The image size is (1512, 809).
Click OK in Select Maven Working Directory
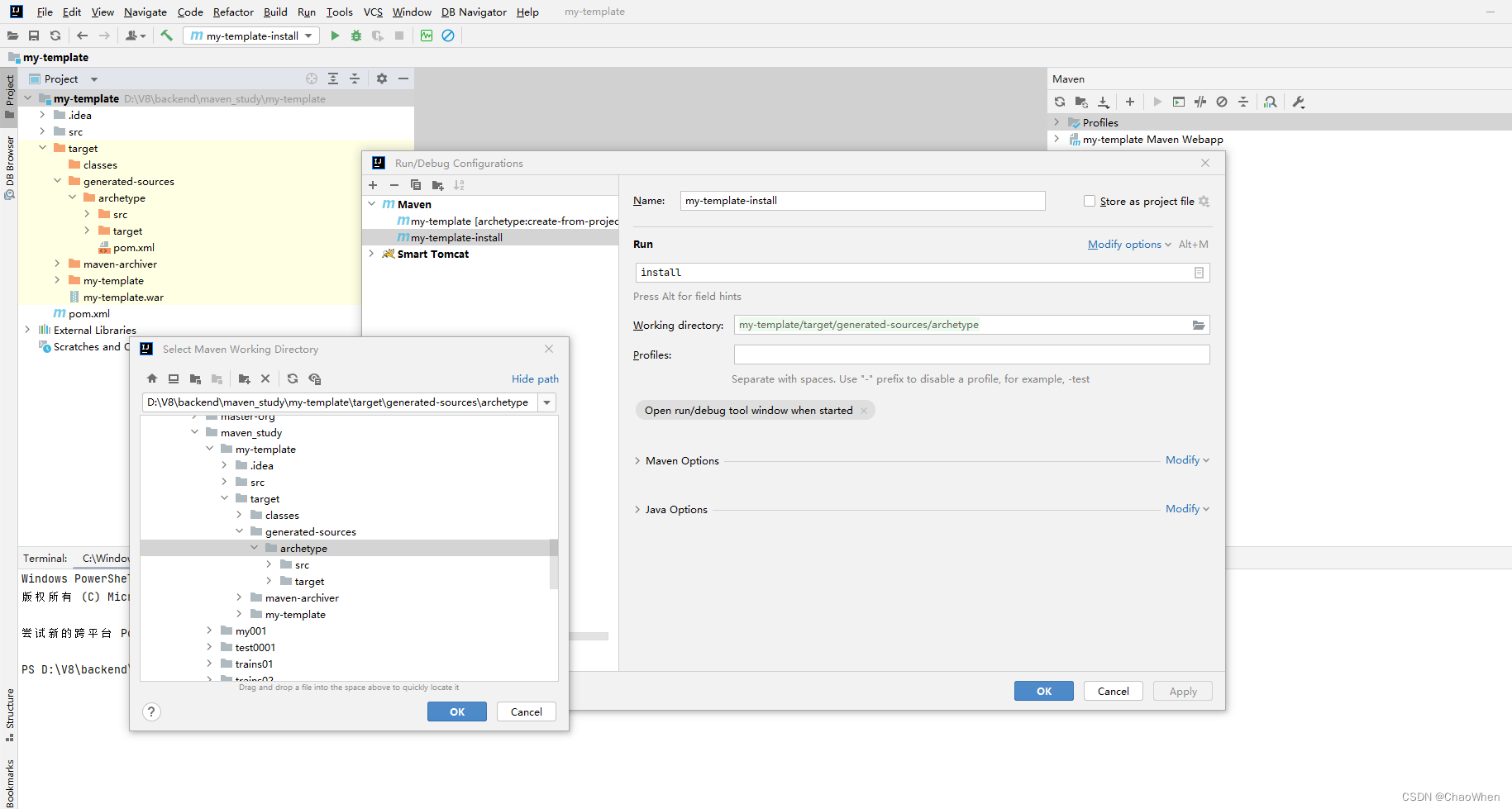(x=457, y=711)
